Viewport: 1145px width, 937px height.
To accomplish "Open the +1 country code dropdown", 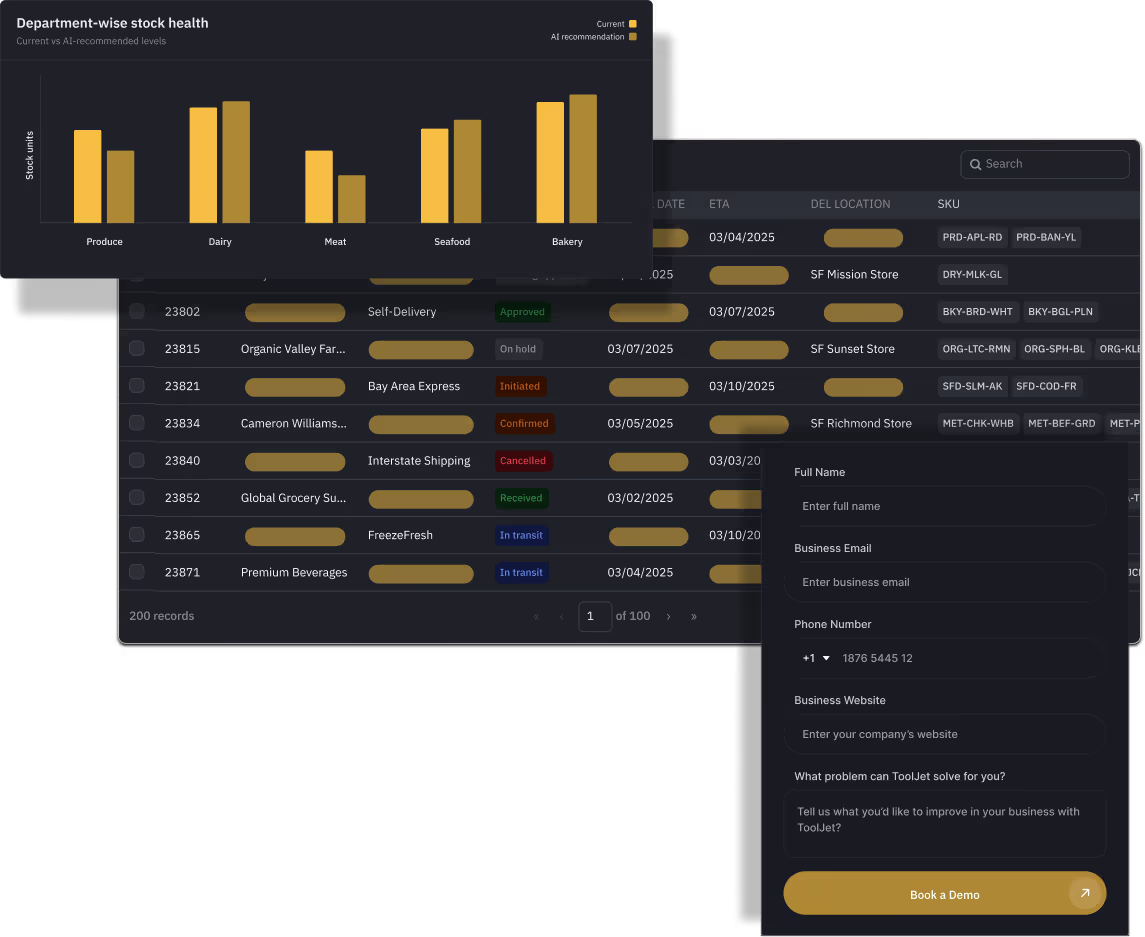I will [x=816, y=658].
